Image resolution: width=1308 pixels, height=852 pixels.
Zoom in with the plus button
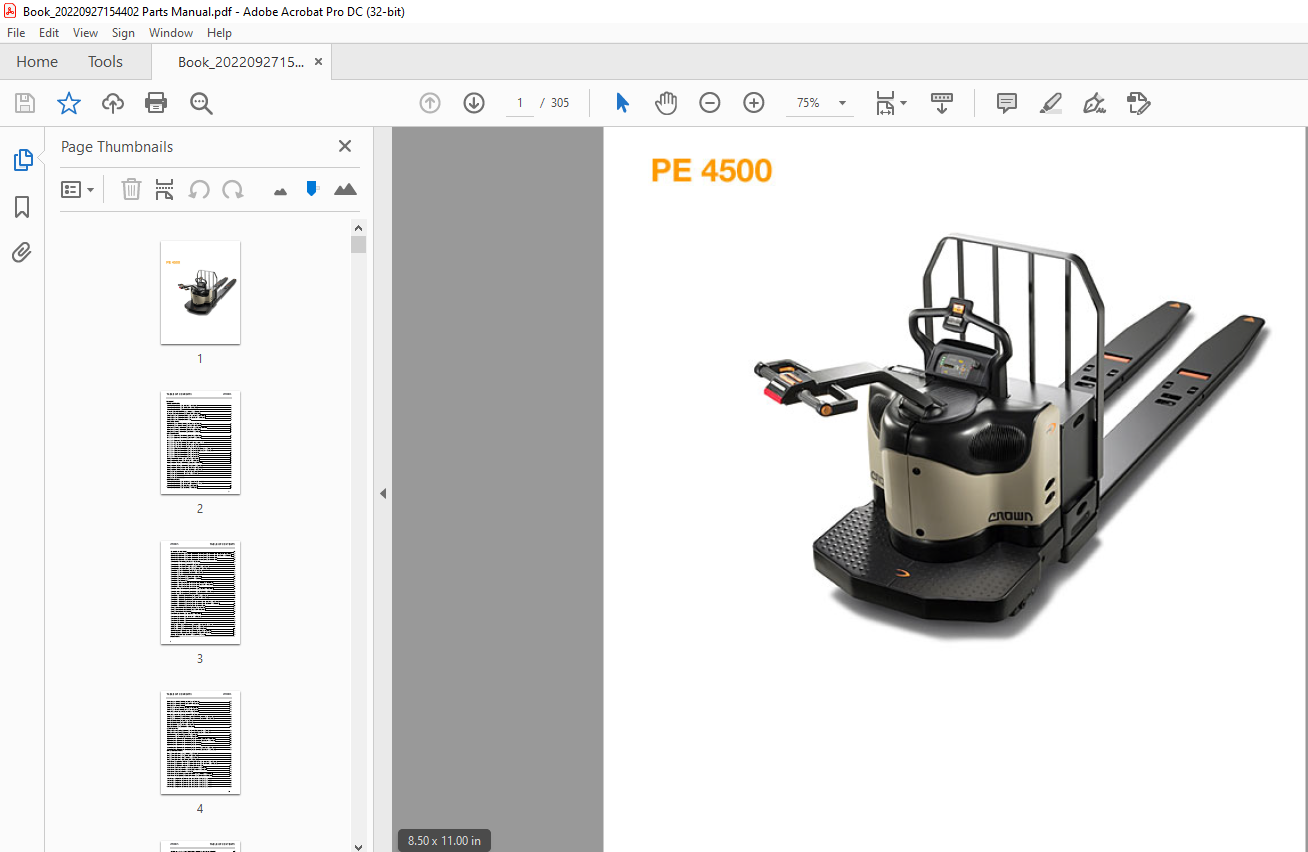(x=754, y=103)
